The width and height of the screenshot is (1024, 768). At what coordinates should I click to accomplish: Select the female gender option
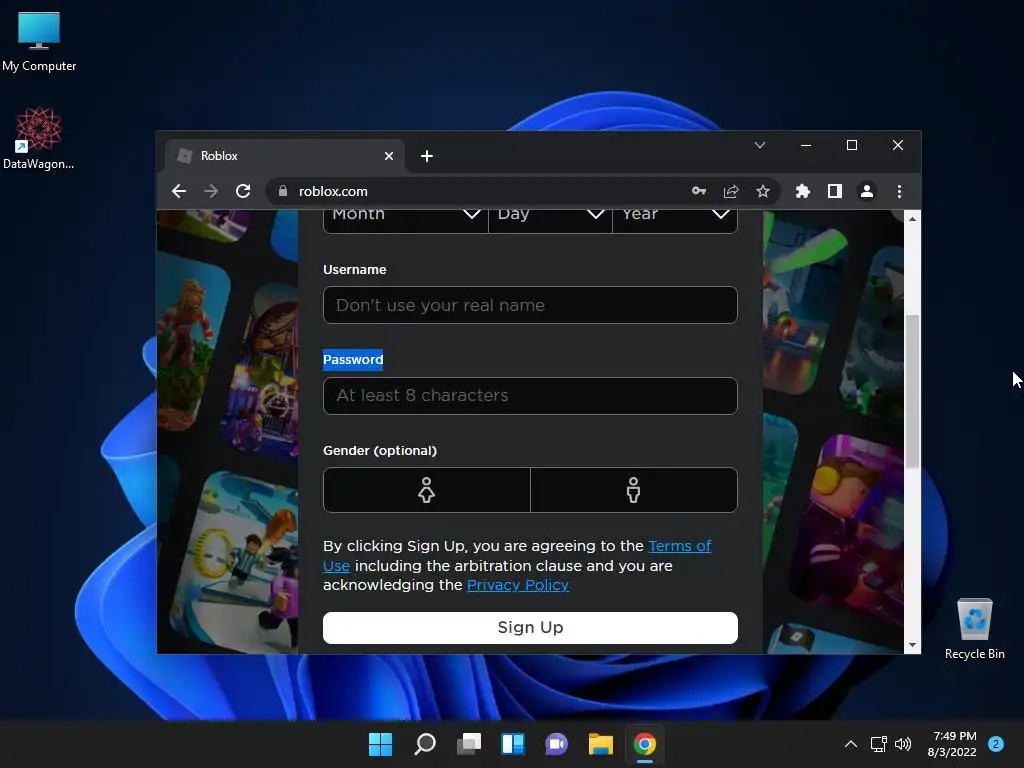click(x=426, y=490)
